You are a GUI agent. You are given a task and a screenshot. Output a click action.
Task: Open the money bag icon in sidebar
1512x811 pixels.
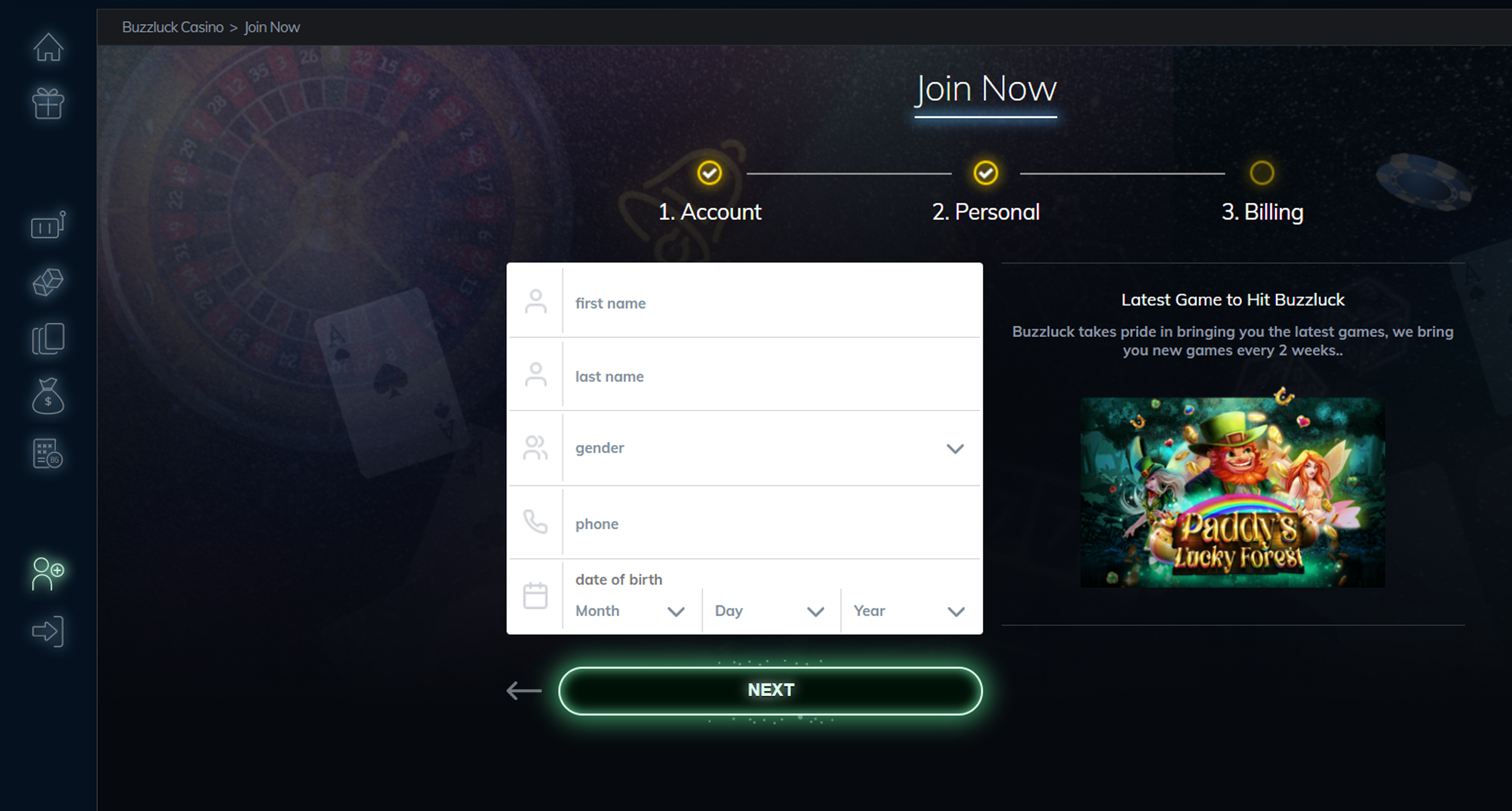pyautogui.click(x=48, y=396)
